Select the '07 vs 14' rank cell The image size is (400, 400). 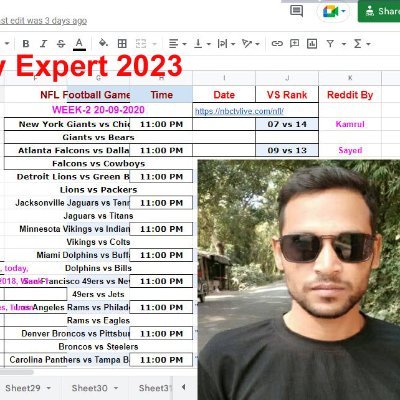[x=287, y=124]
